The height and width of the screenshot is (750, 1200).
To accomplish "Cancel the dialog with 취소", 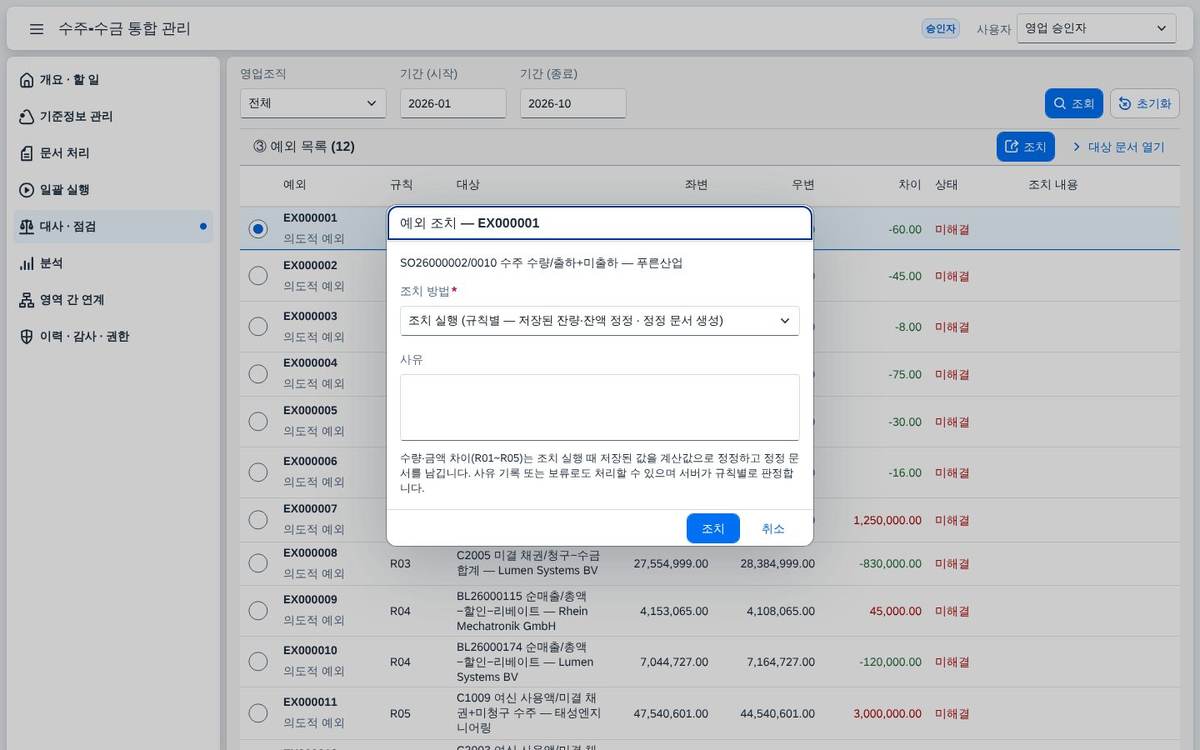I will [x=773, y=528].
